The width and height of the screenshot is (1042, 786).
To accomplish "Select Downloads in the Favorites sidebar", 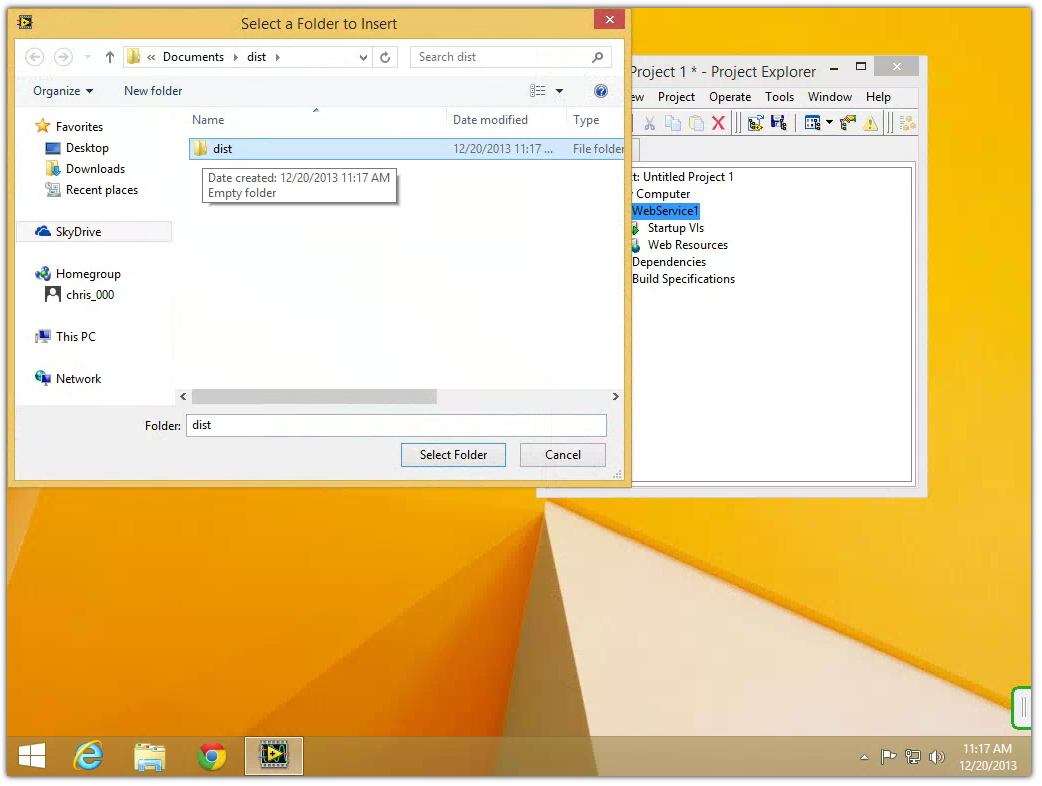I will pos(95,169).
